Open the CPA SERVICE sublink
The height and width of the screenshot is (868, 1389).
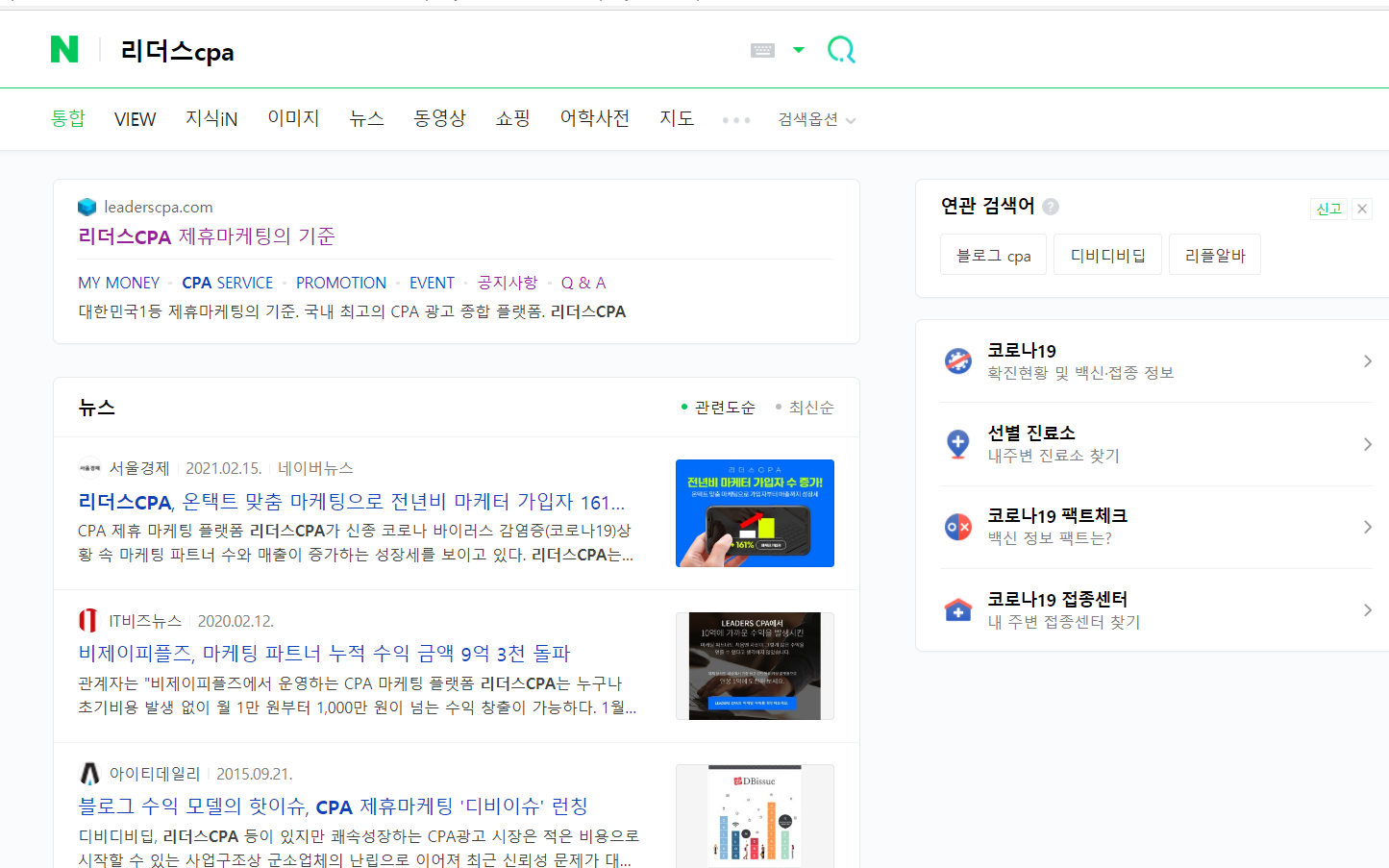tap(228, 283)
